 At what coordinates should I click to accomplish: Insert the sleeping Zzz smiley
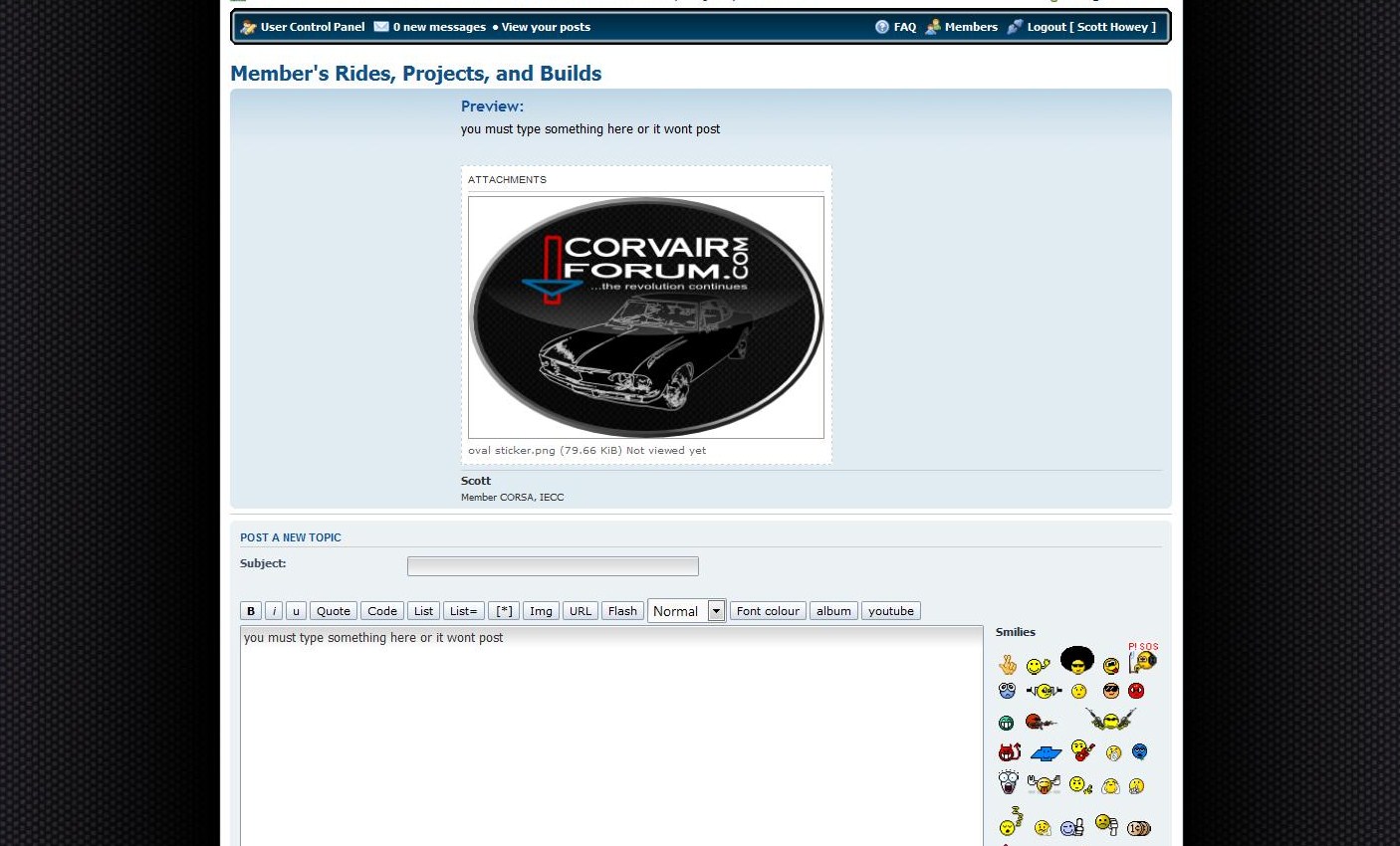point(1011,821)
